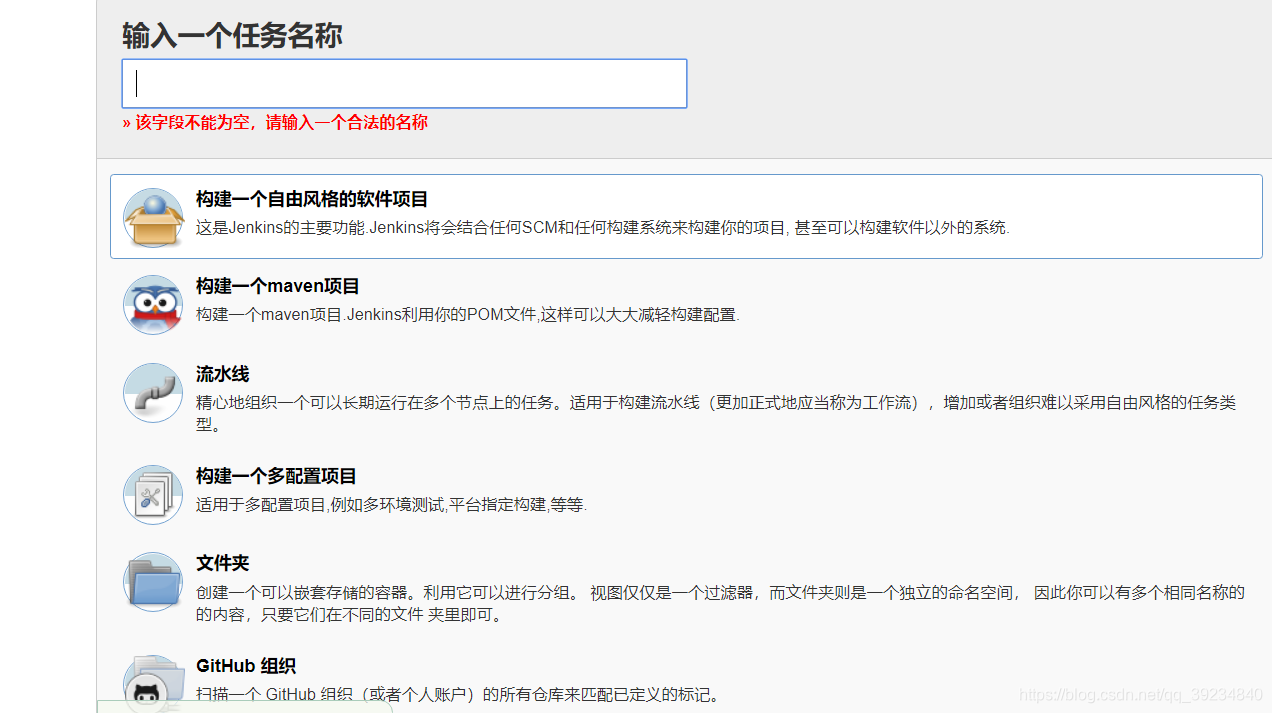Click the maven project description text
The image size is (1272, 713).
(x=467, y=315)
